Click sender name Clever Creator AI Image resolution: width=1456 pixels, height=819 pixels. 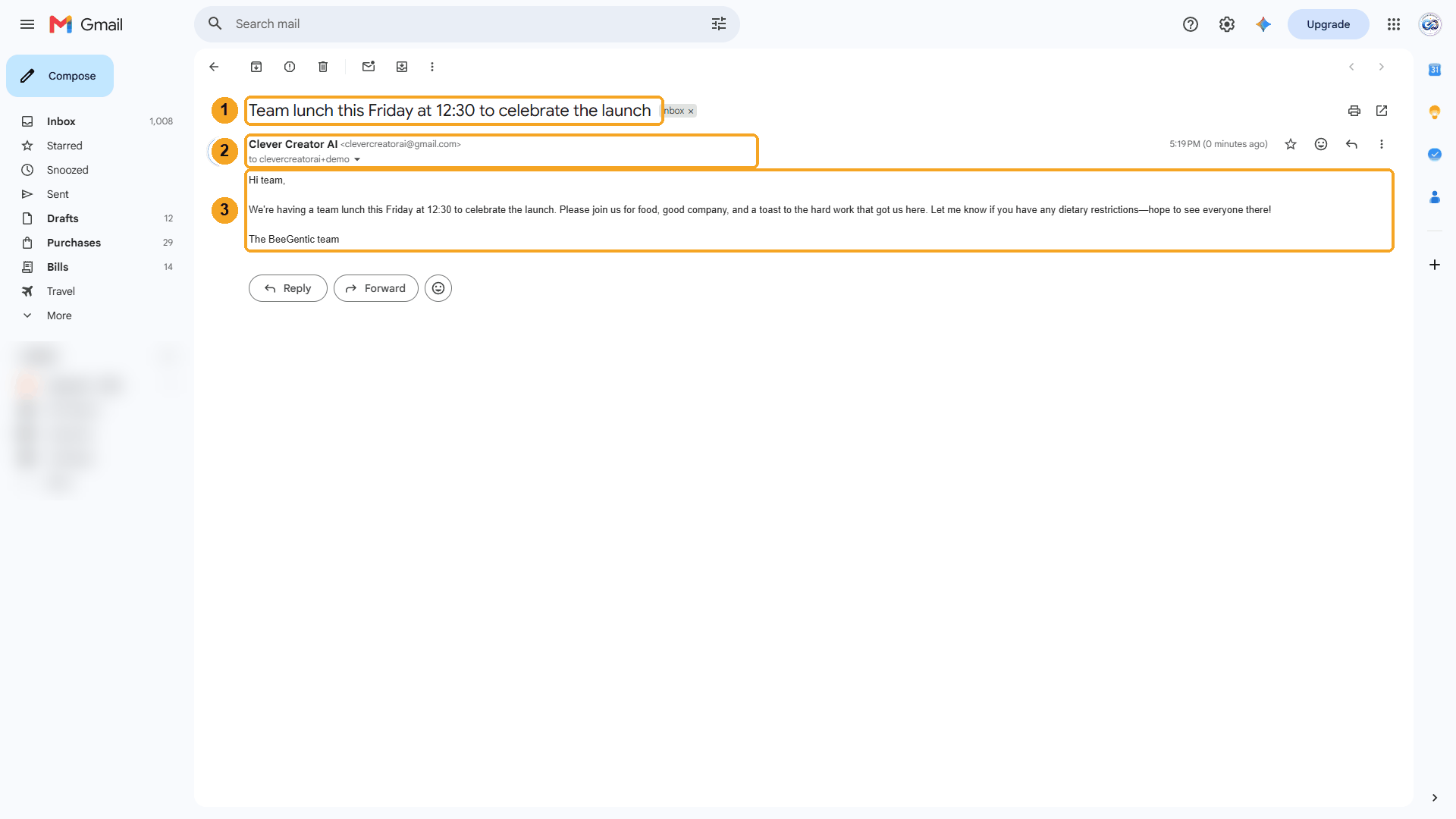pyautogui.click(x=293, y=144)
